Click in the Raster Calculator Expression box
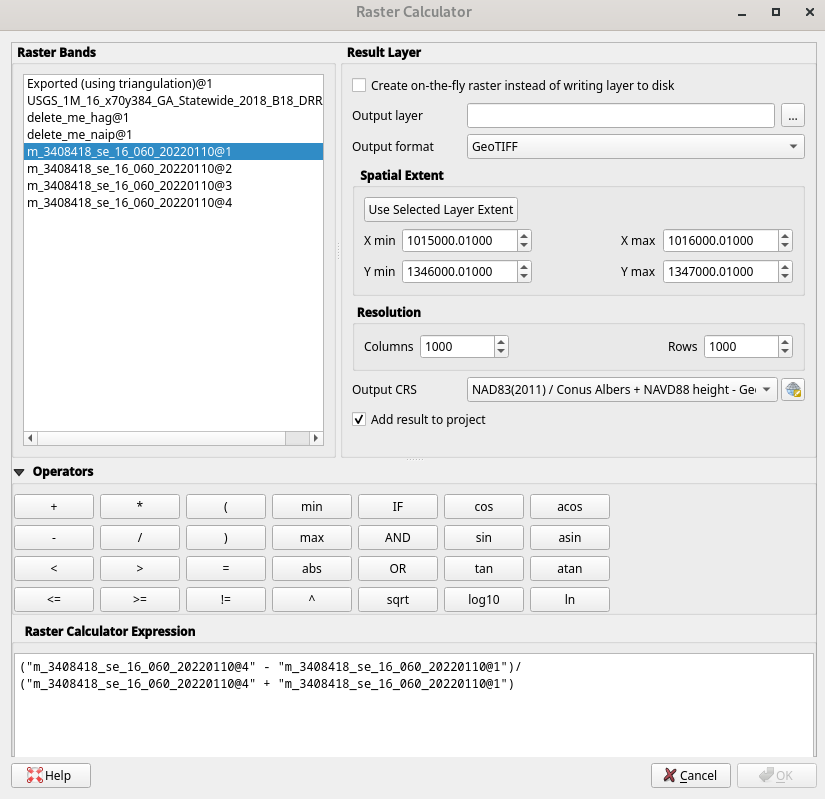The height and width of the screenshot is (799, 825). [414, 705]
